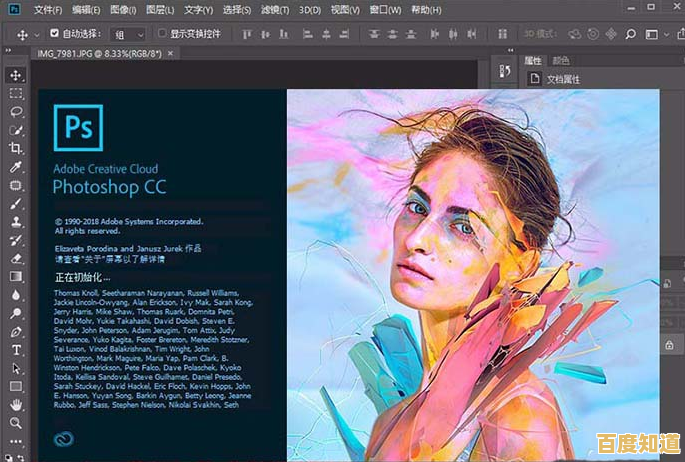This screenshot has width=685, height=462.
Task: Select the Quick Selection tool
Action: 16,130
